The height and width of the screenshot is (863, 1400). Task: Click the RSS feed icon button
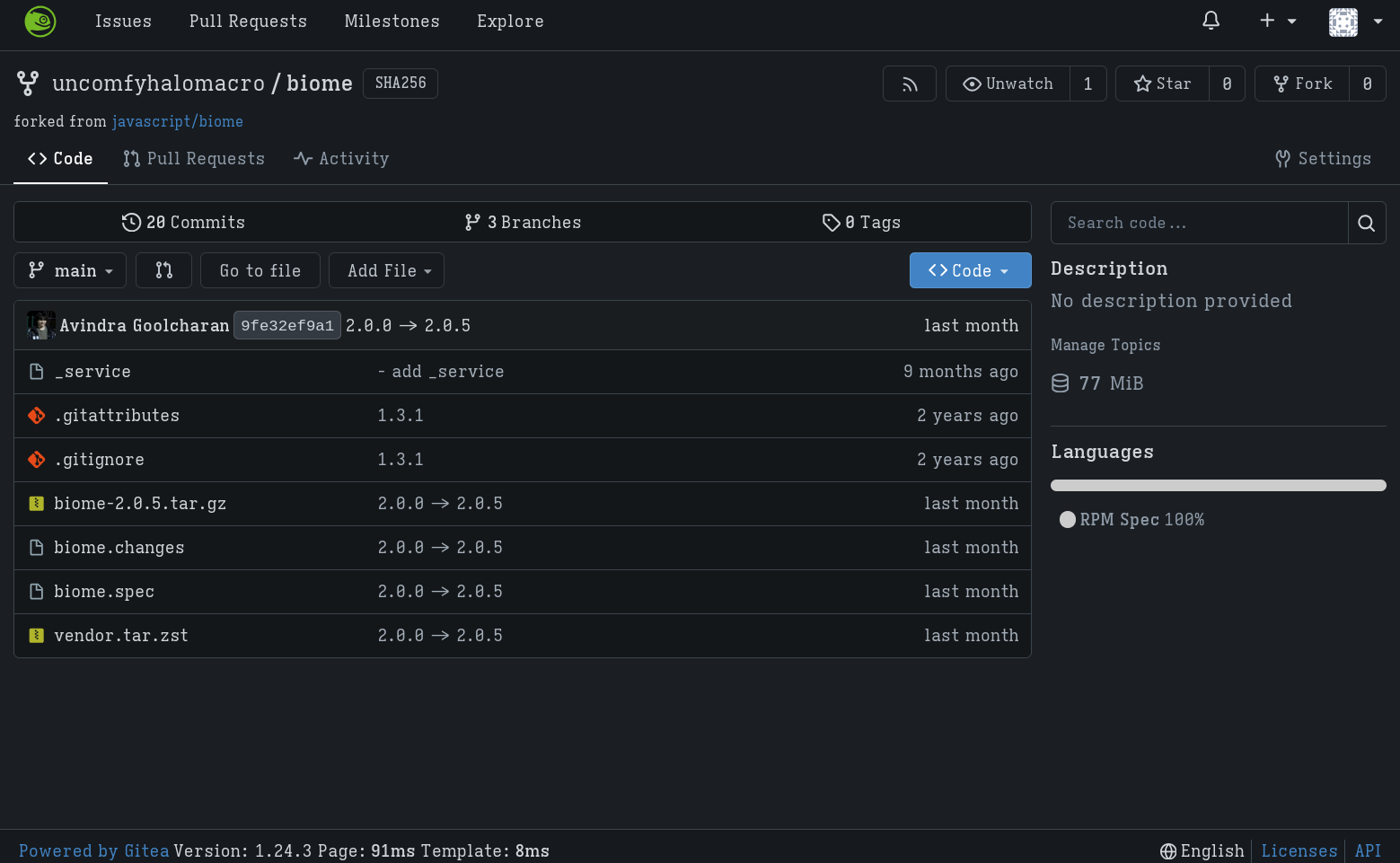coord(910,84)
